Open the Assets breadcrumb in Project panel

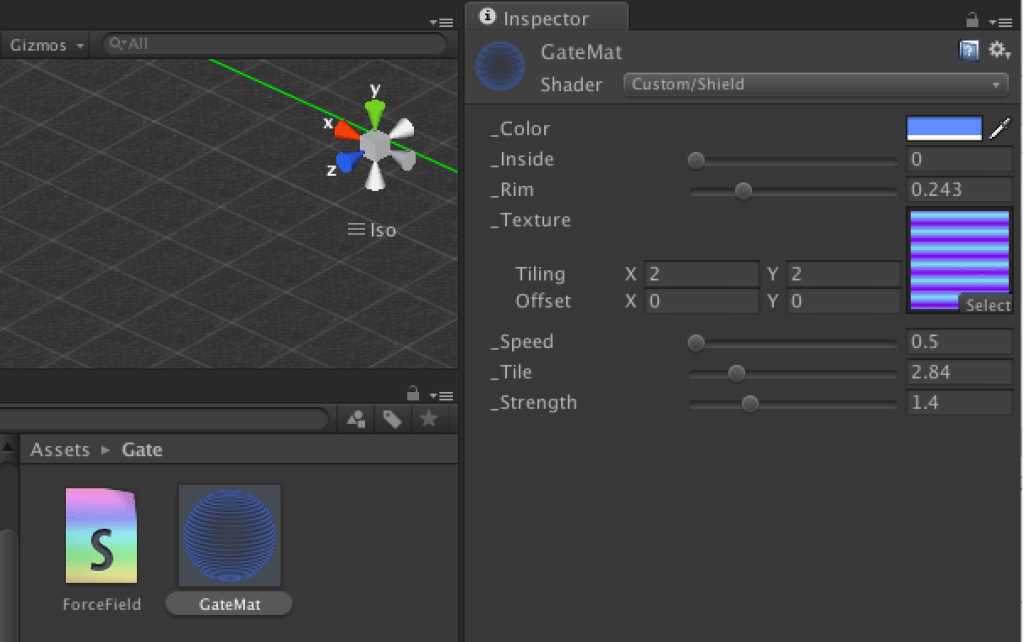[x=59, y=449]
